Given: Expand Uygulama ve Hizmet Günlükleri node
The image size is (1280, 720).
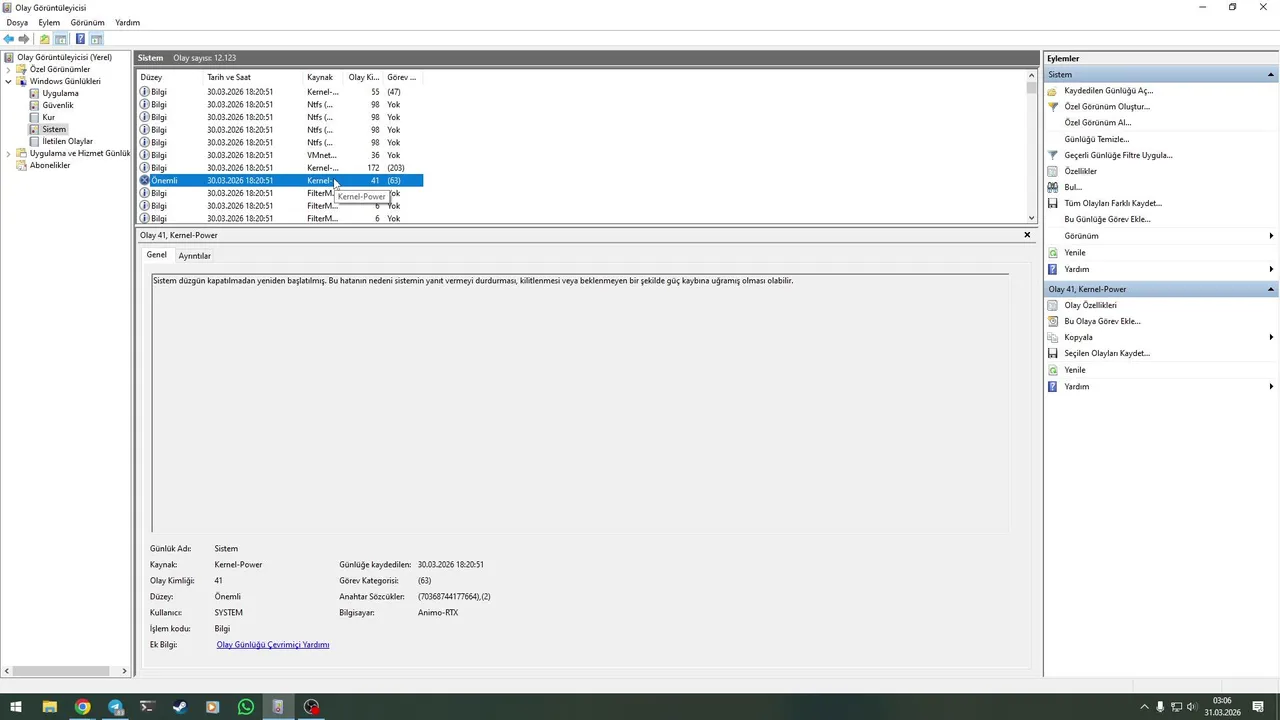Looking at the screenshot, I should tap(9, 153).
